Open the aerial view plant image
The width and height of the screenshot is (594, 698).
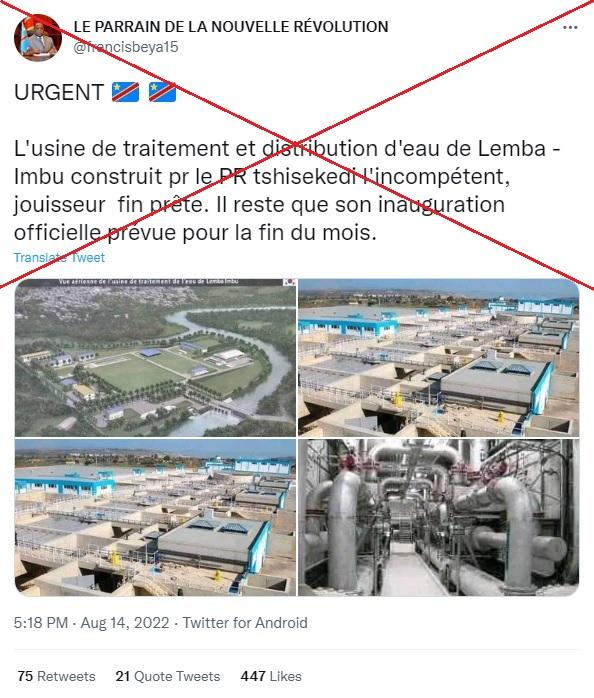[x=155, y=357]
